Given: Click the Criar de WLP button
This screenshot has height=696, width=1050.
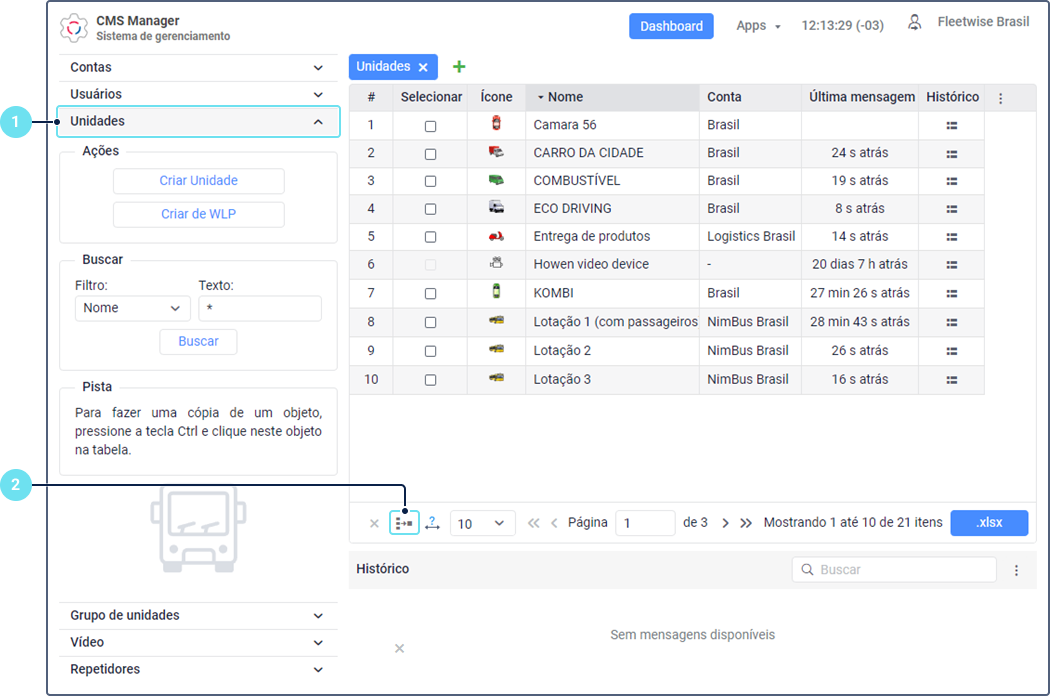Looking at the screenshot, I should [198, 214].
